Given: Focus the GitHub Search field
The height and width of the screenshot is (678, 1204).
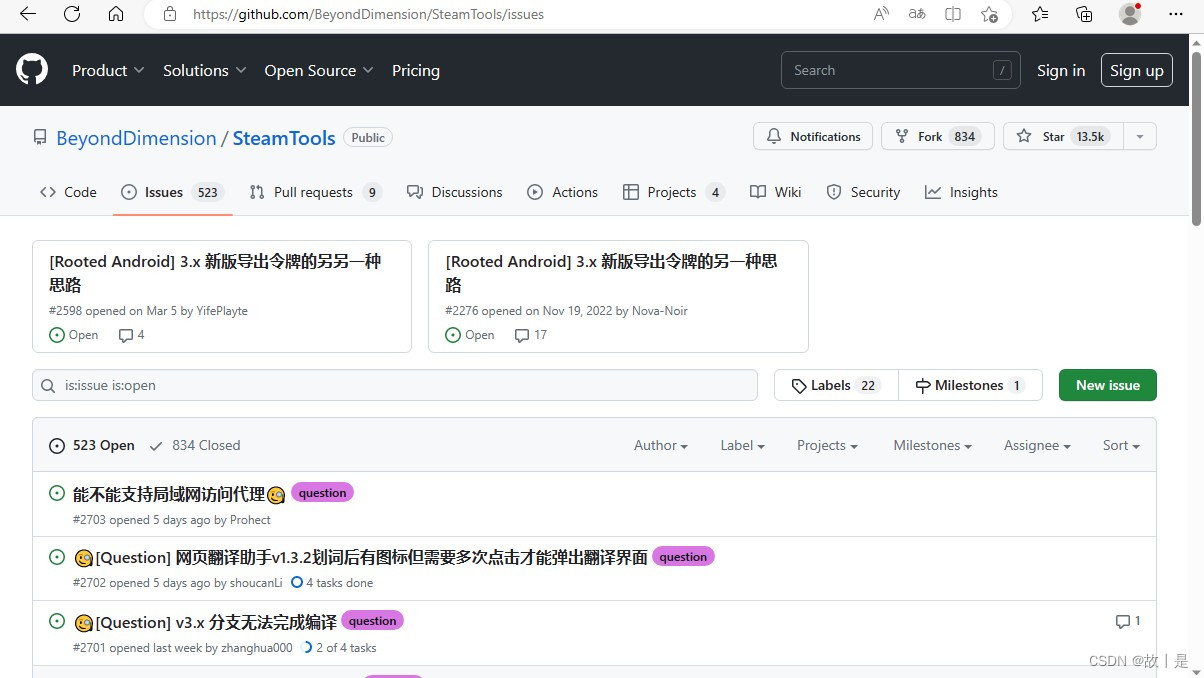Looking at the screenshot, I should (x=901, y=70).
